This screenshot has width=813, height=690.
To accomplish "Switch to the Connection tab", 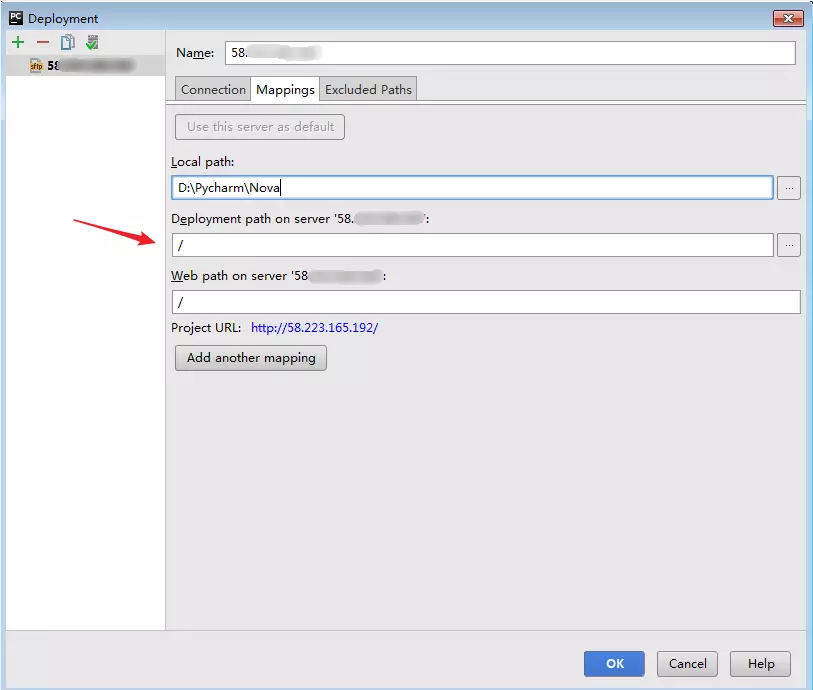I will coord(213,89).
